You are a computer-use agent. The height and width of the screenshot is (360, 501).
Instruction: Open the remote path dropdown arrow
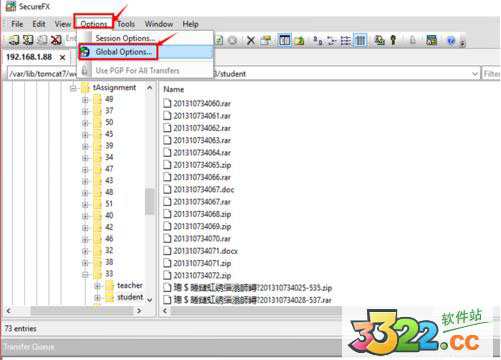pos(475,74)
